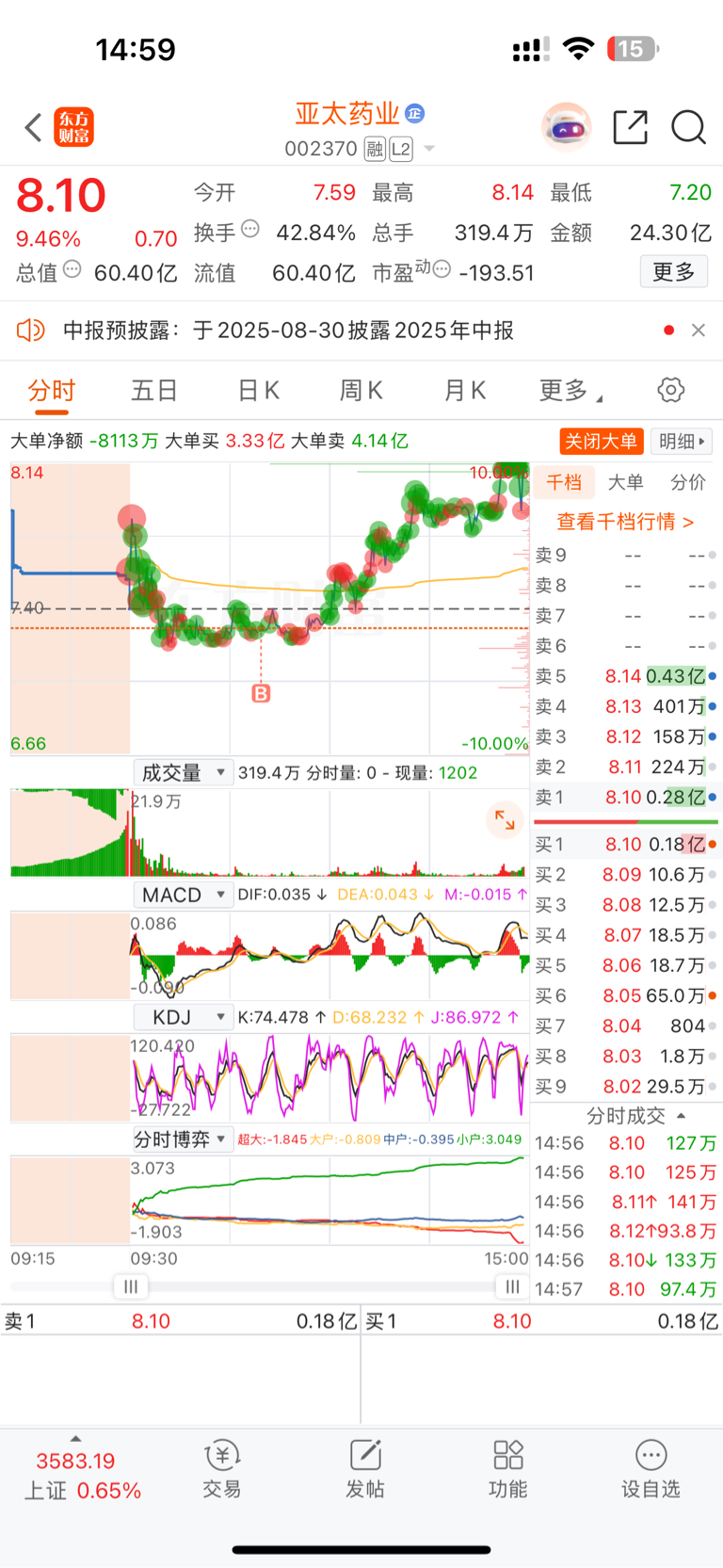Viewport: 723px width, 1568px height.
Task: Tap the left timeline range slider handle
Action: click(x=131, y=1286)
